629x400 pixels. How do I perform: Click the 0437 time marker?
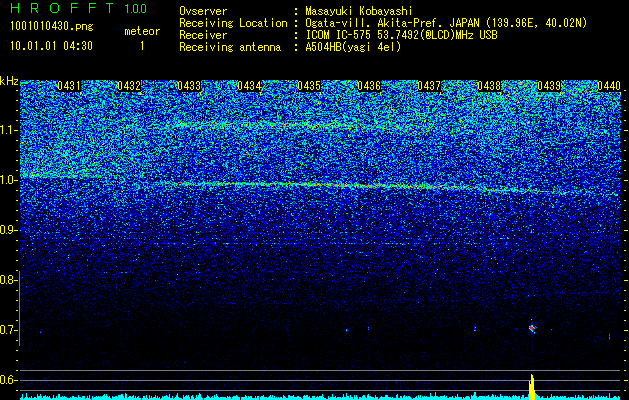point(429,86)
